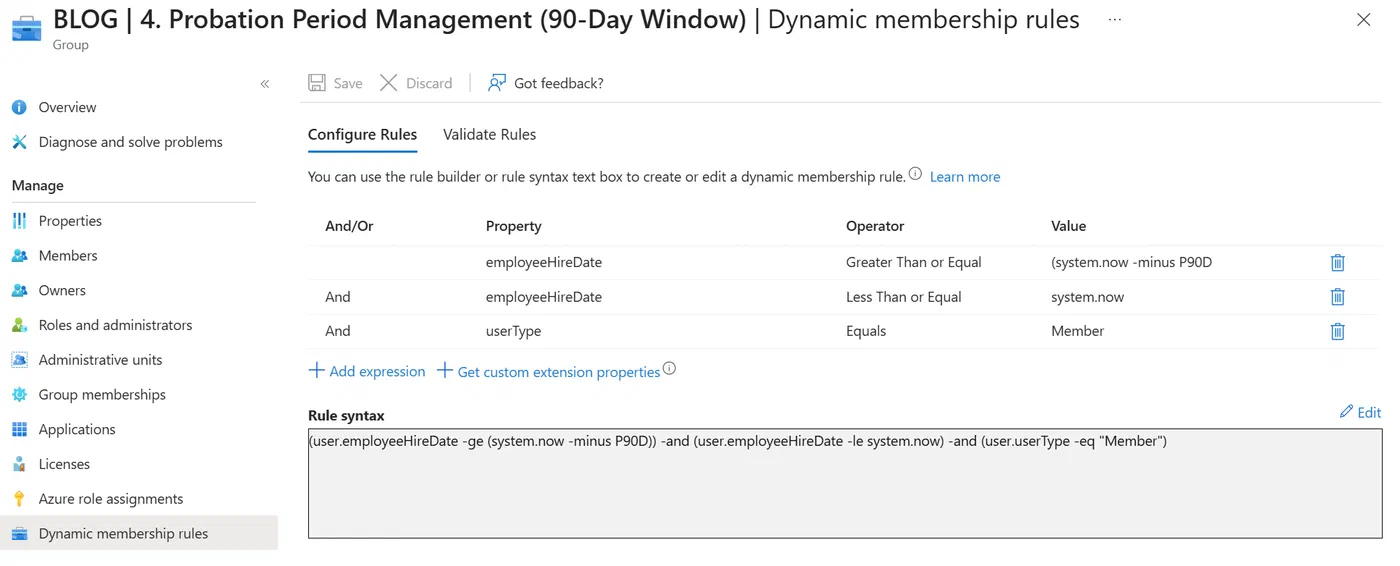Click inside the Rule syntax text box

click(x=845, y=484)
